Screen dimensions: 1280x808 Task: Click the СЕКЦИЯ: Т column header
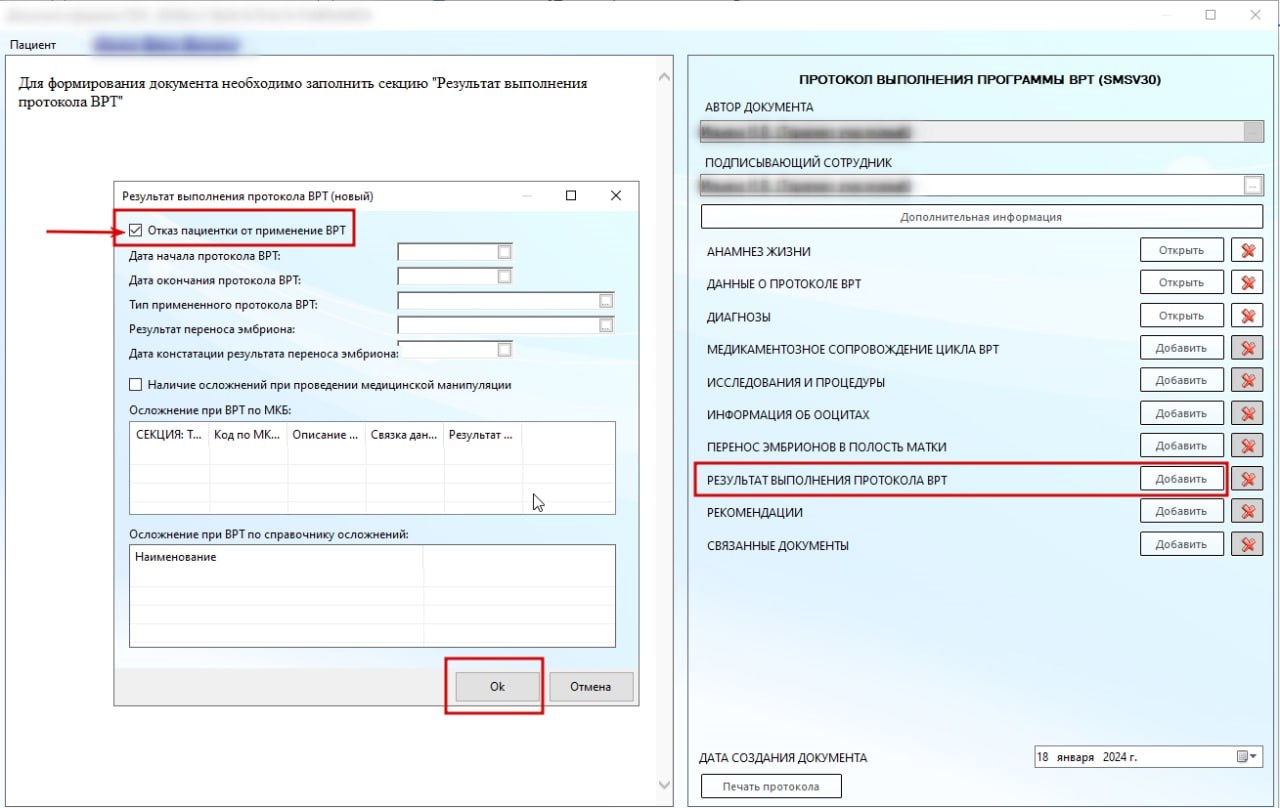[x=170, y=435]
